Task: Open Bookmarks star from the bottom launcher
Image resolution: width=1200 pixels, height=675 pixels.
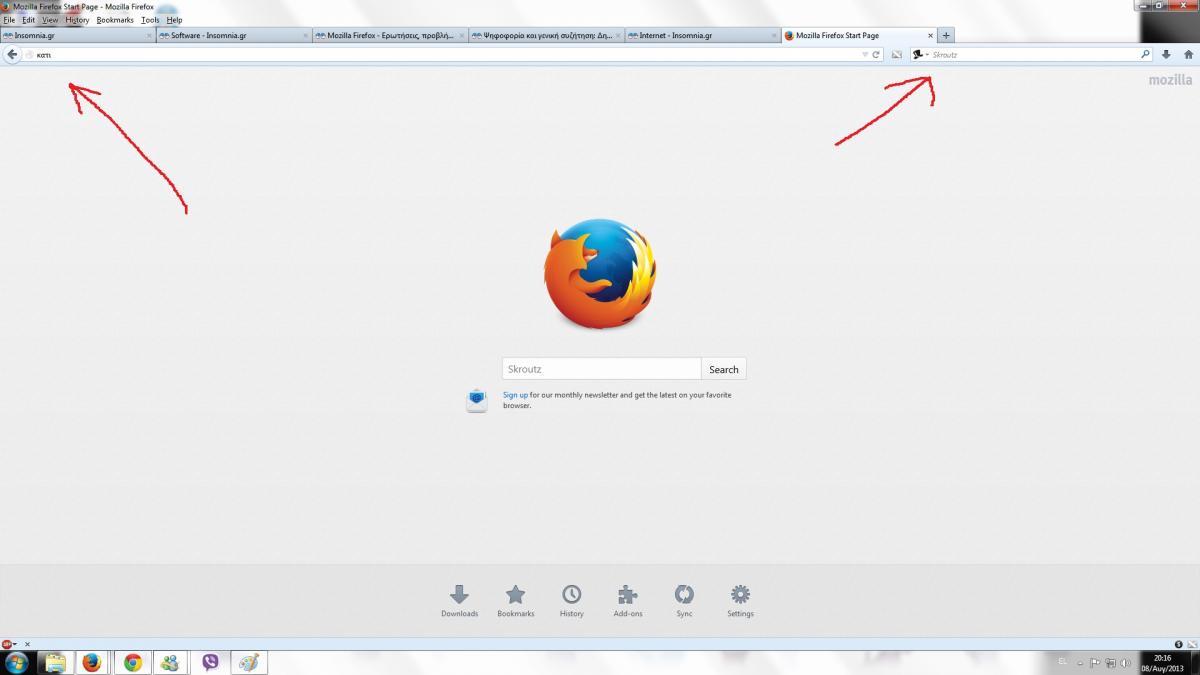Action: tap(516, 600)
